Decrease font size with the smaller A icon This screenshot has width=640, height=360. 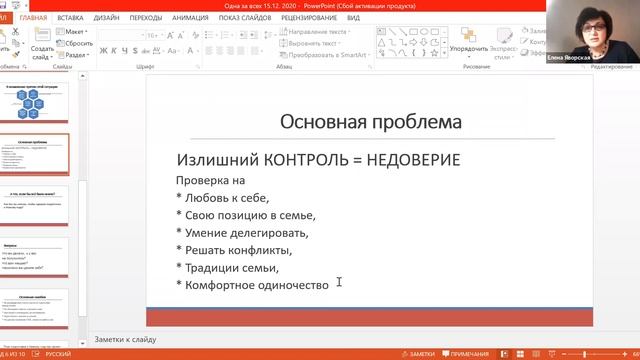(181, 36)
